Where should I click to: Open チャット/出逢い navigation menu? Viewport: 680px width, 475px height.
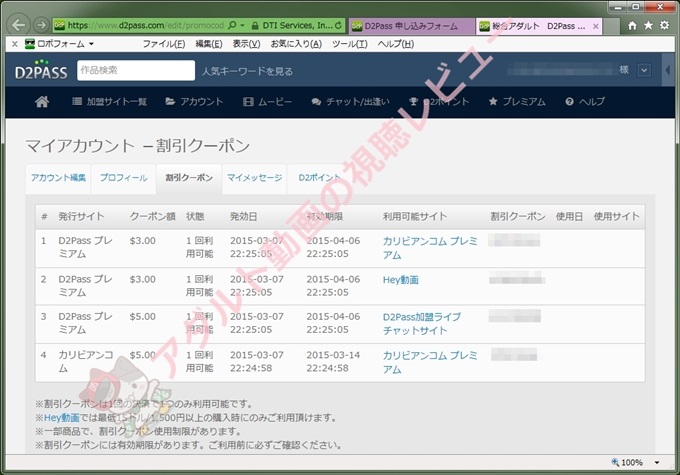point(350,102)
